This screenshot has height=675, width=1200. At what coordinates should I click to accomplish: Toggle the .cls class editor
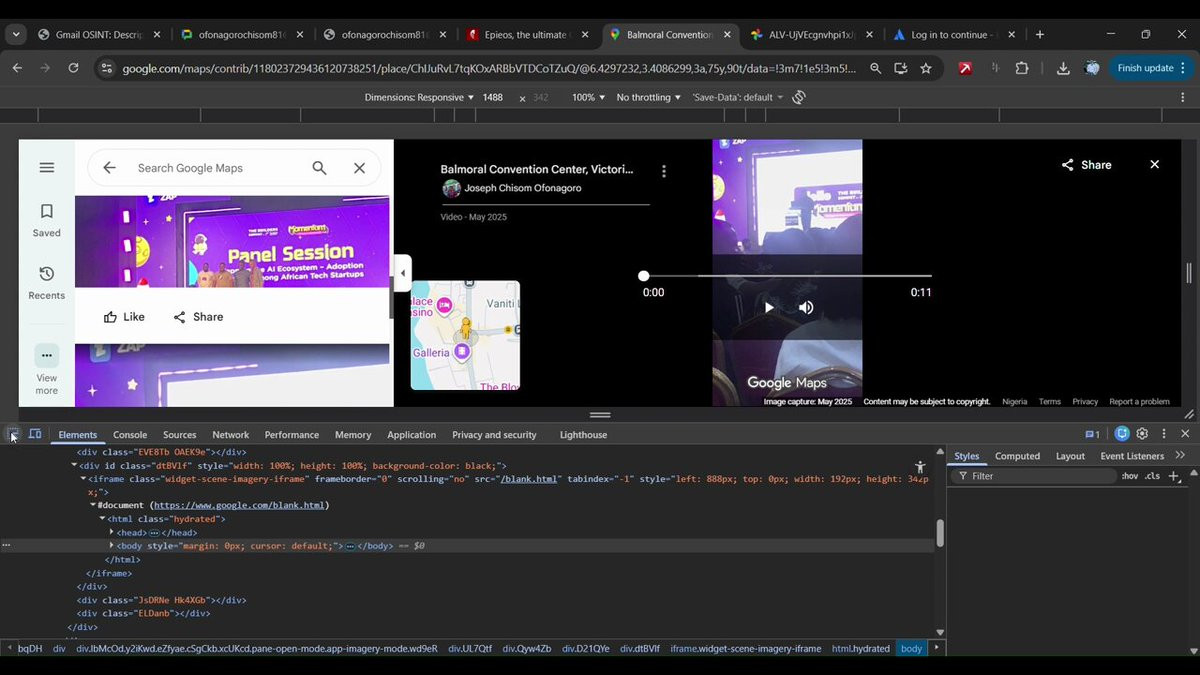[x=1152, y=476]
